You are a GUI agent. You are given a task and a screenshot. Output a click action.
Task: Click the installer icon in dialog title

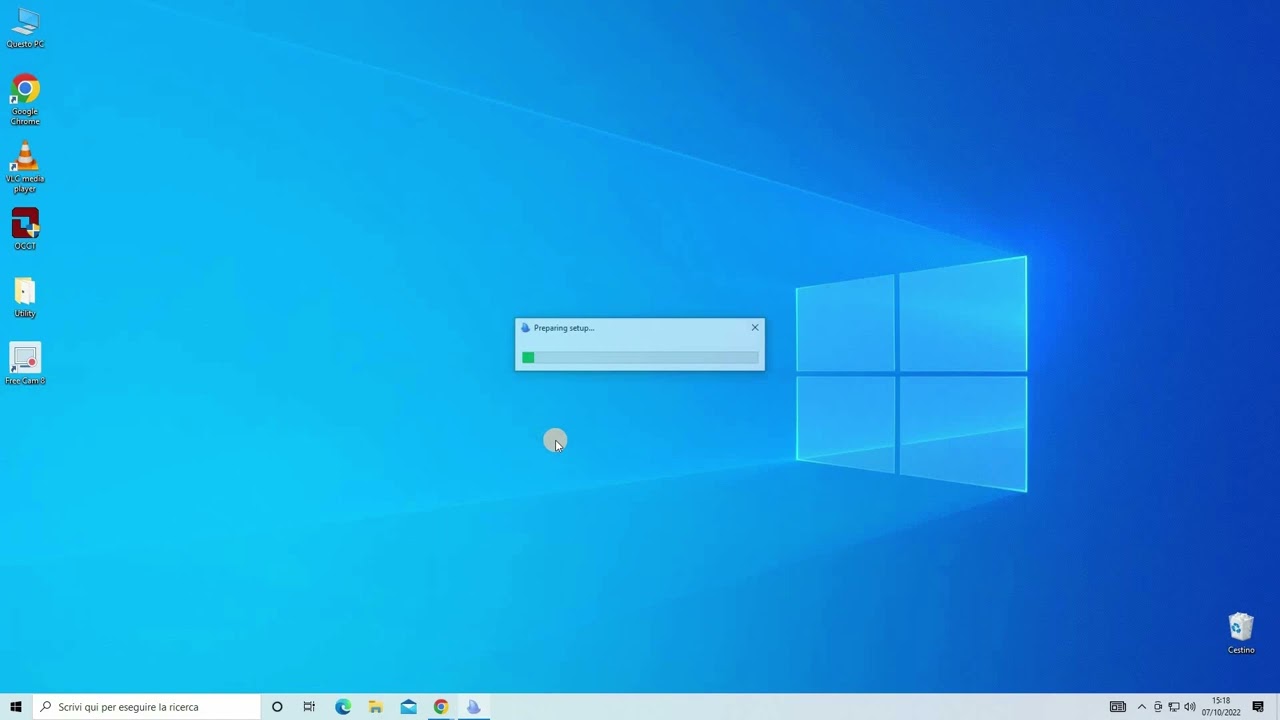tap(525, 328)
